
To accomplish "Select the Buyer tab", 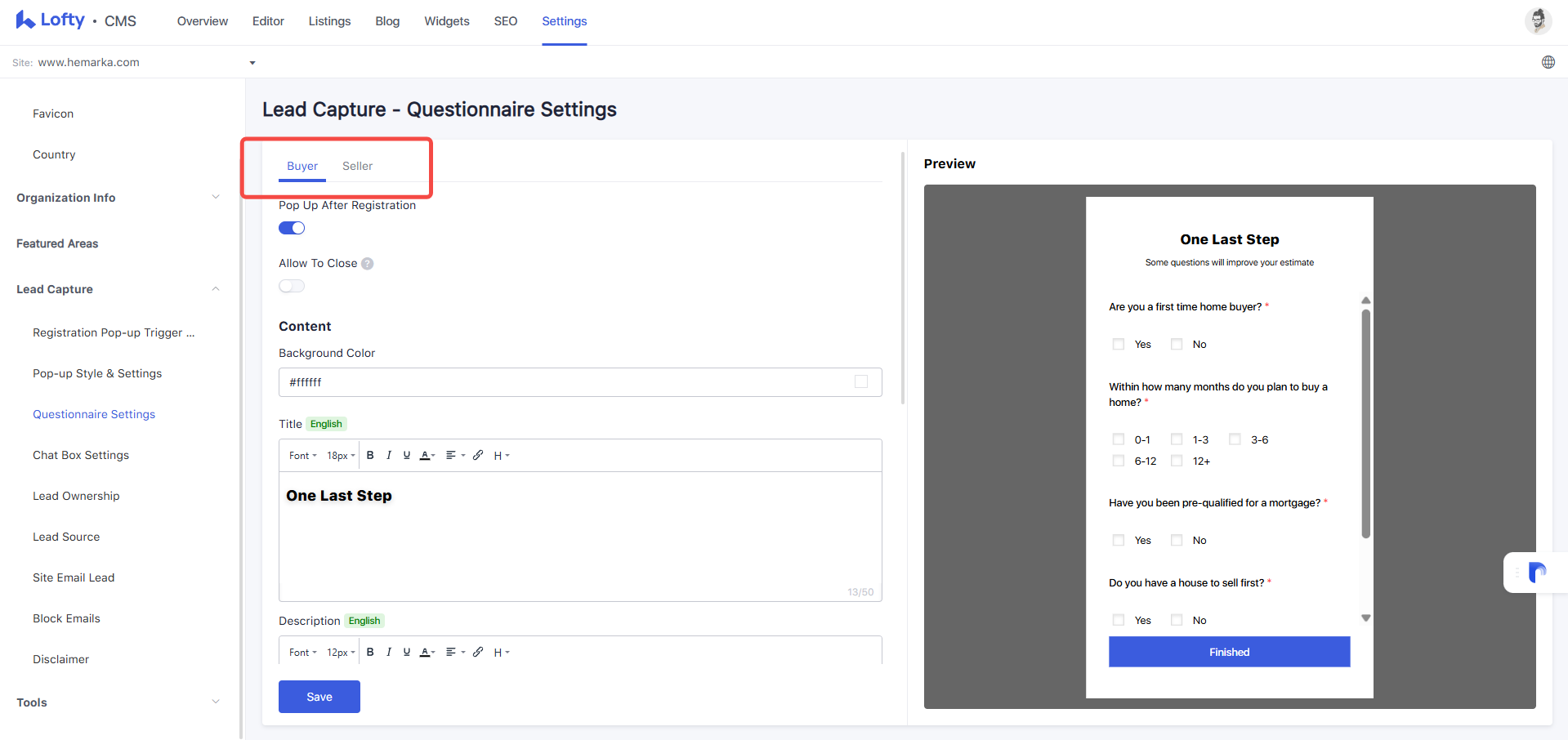I will [302, 166].
